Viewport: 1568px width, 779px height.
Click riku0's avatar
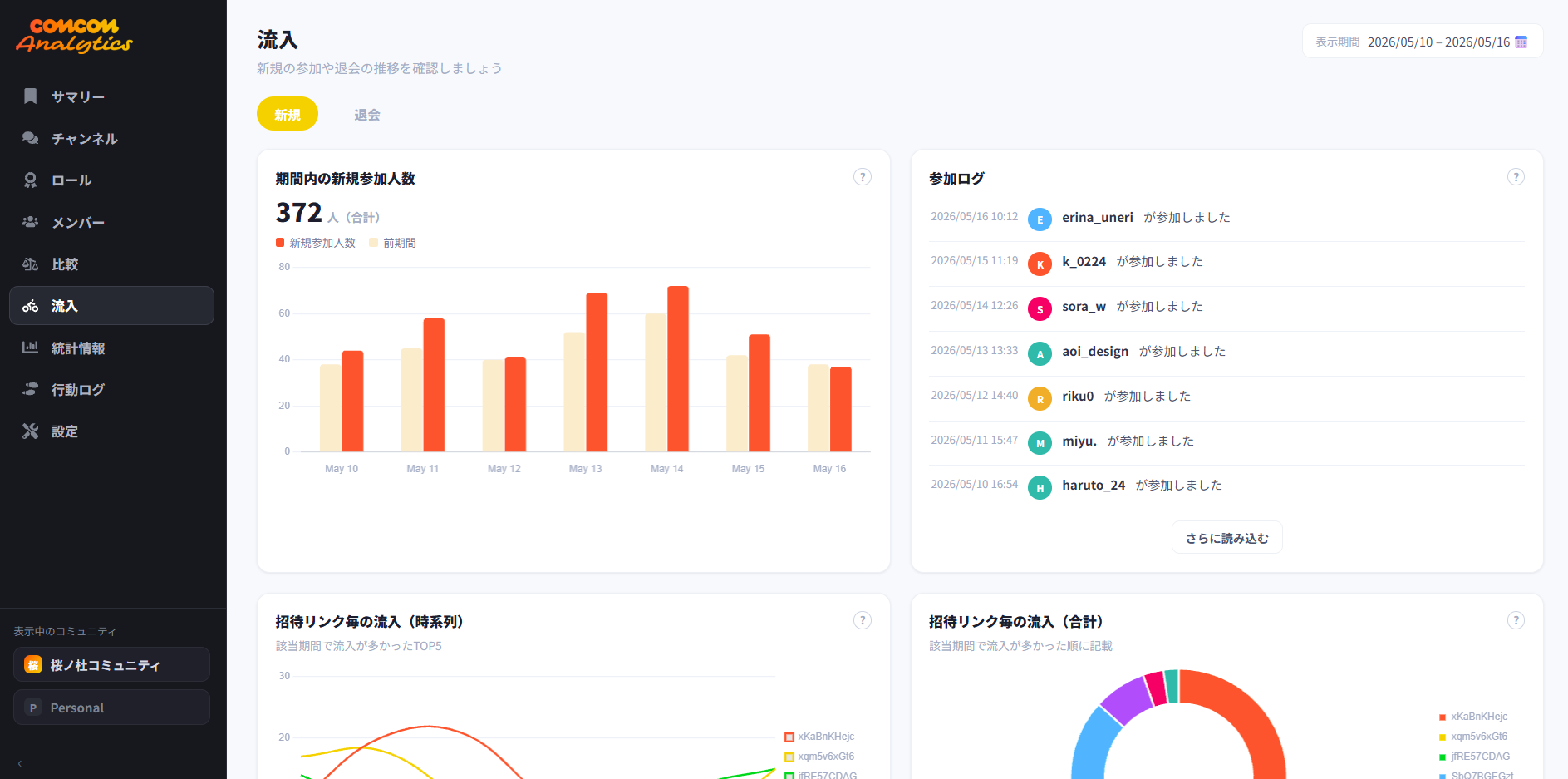pyautogui.click(x=1040, y=399)
